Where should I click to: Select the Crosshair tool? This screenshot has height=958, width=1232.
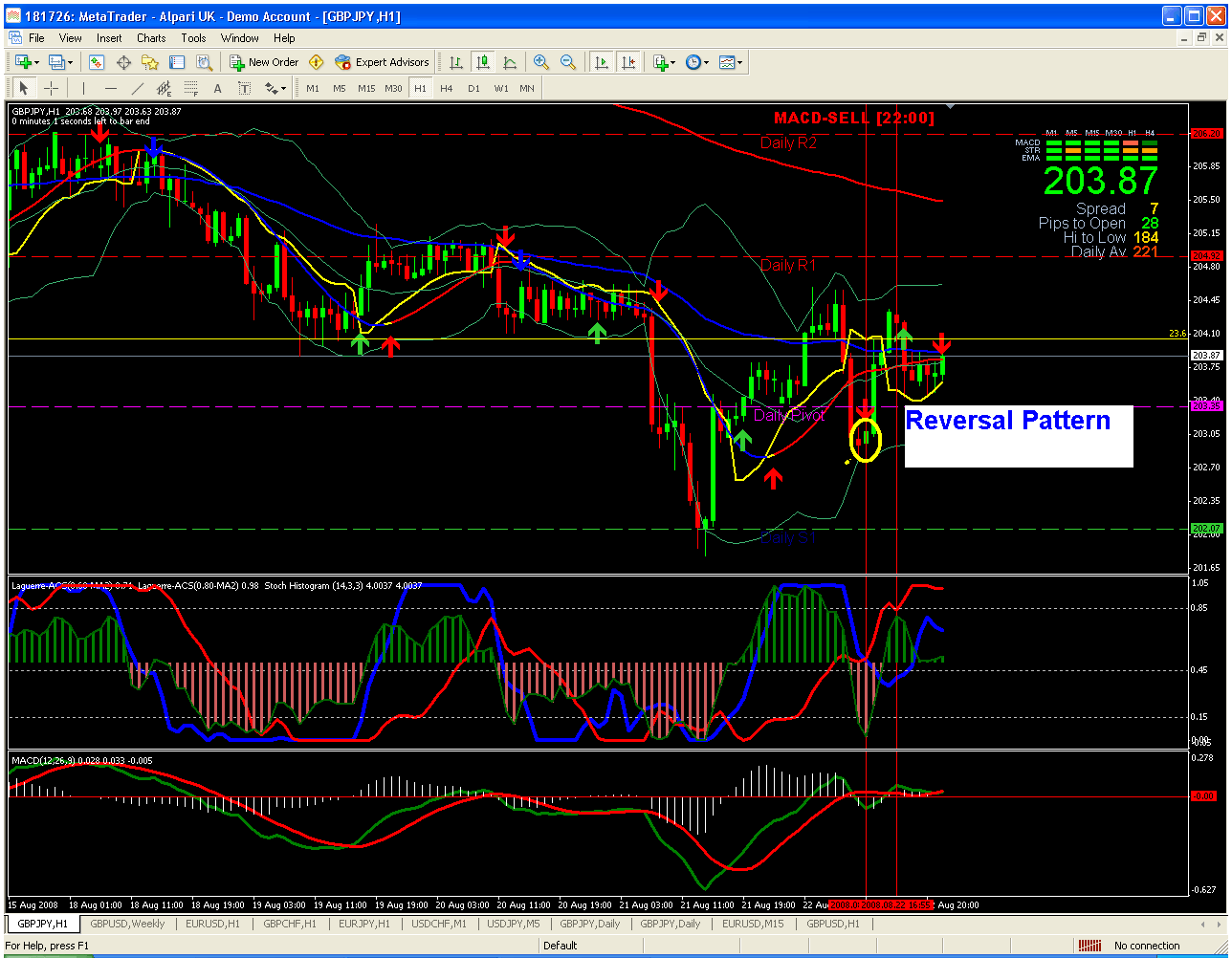[x=51, y=88]
